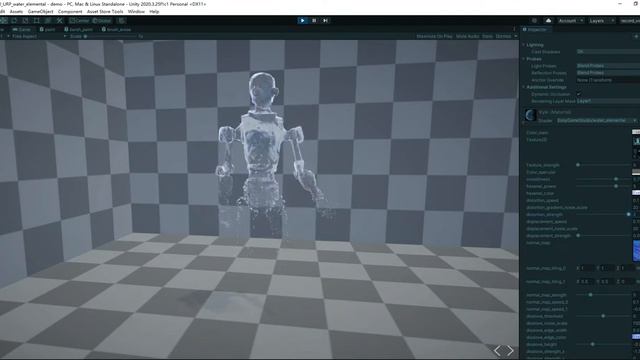Switch to the paint tab
Screen dimensions: 640x360
pyautogui.click(x=48, y=29)
